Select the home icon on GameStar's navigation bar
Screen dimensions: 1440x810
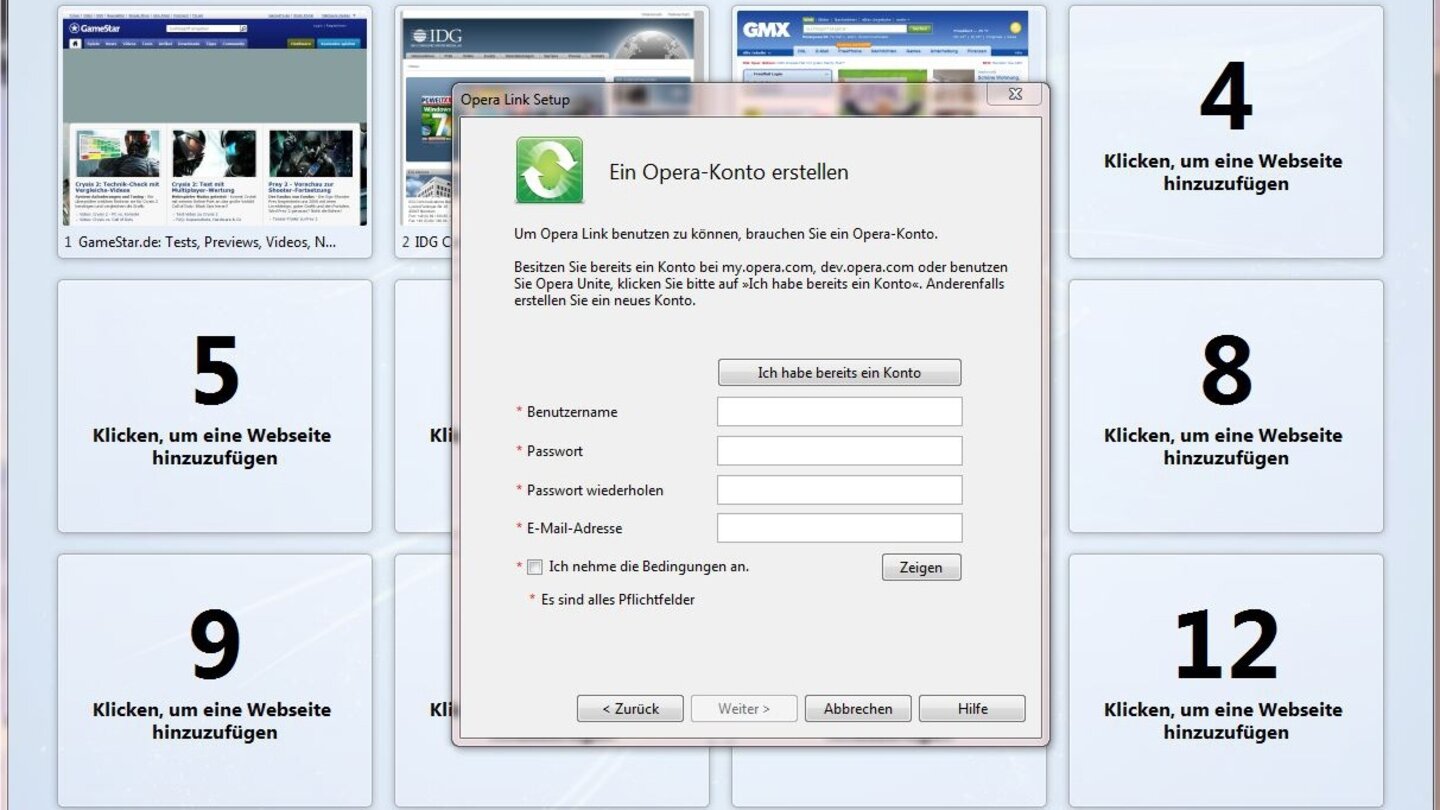pos(75,42)
